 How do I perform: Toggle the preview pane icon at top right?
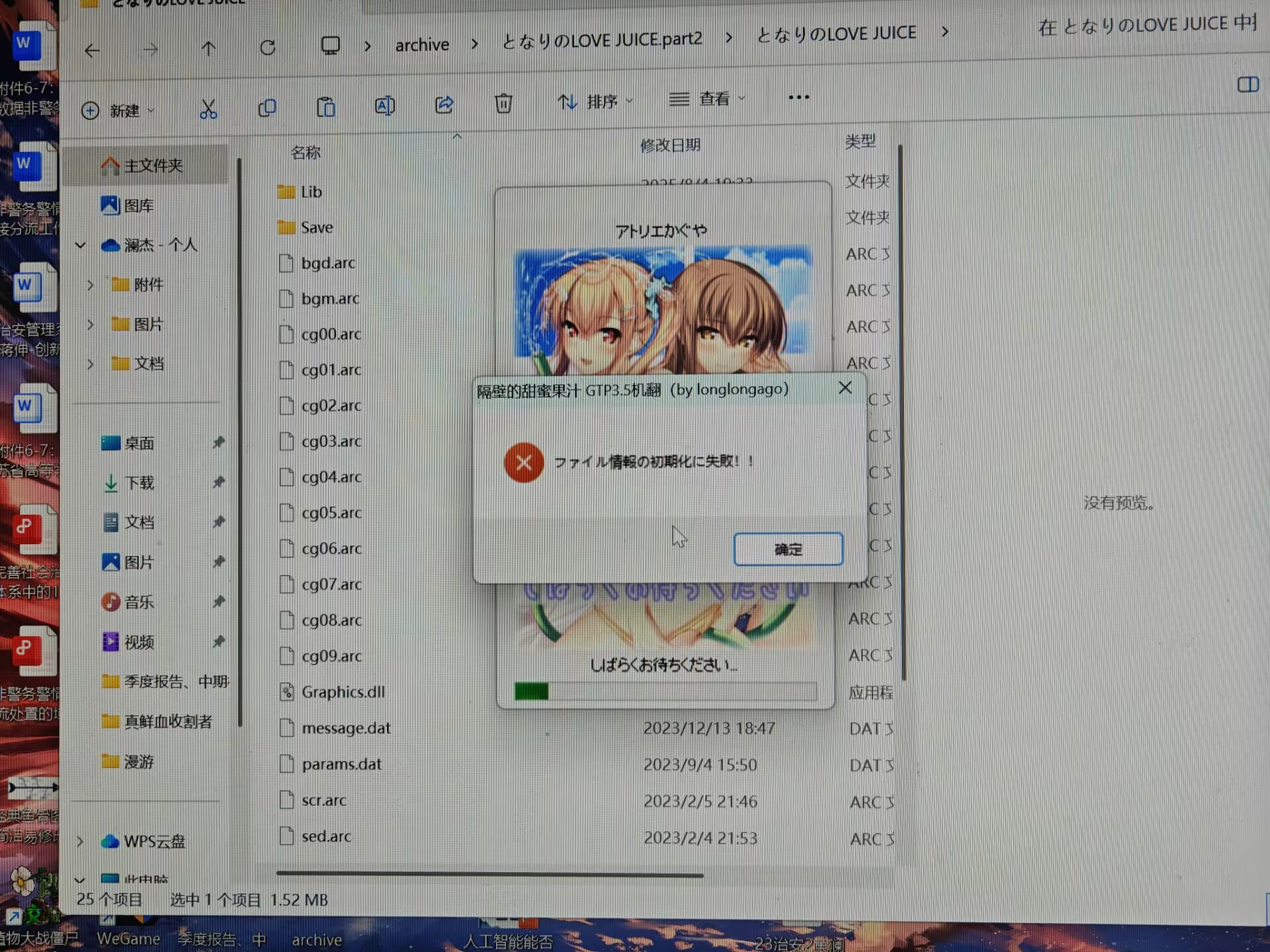pos(1249,85)
